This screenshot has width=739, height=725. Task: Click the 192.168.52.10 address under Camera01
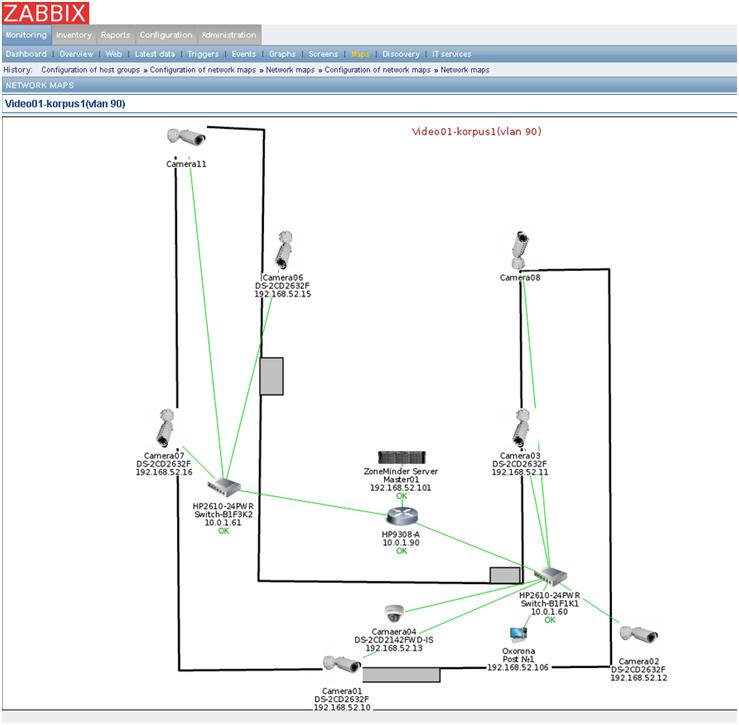click(x=342, y=708)
